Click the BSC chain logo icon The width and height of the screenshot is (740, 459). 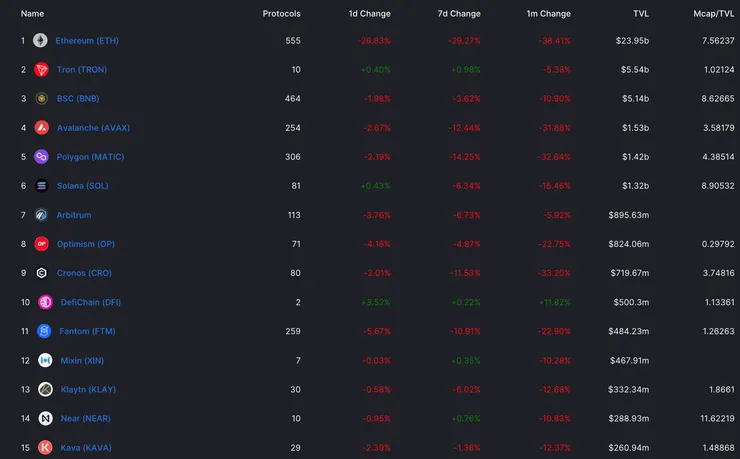[x=41, y=99]
